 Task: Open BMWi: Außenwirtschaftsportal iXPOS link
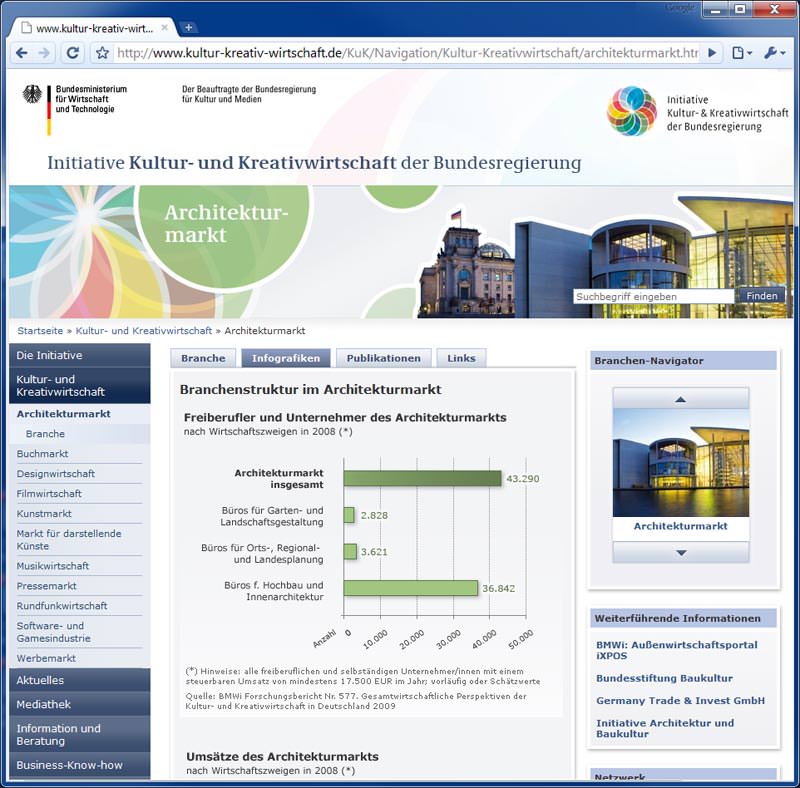pyautogui.click(x=677, y=650)
